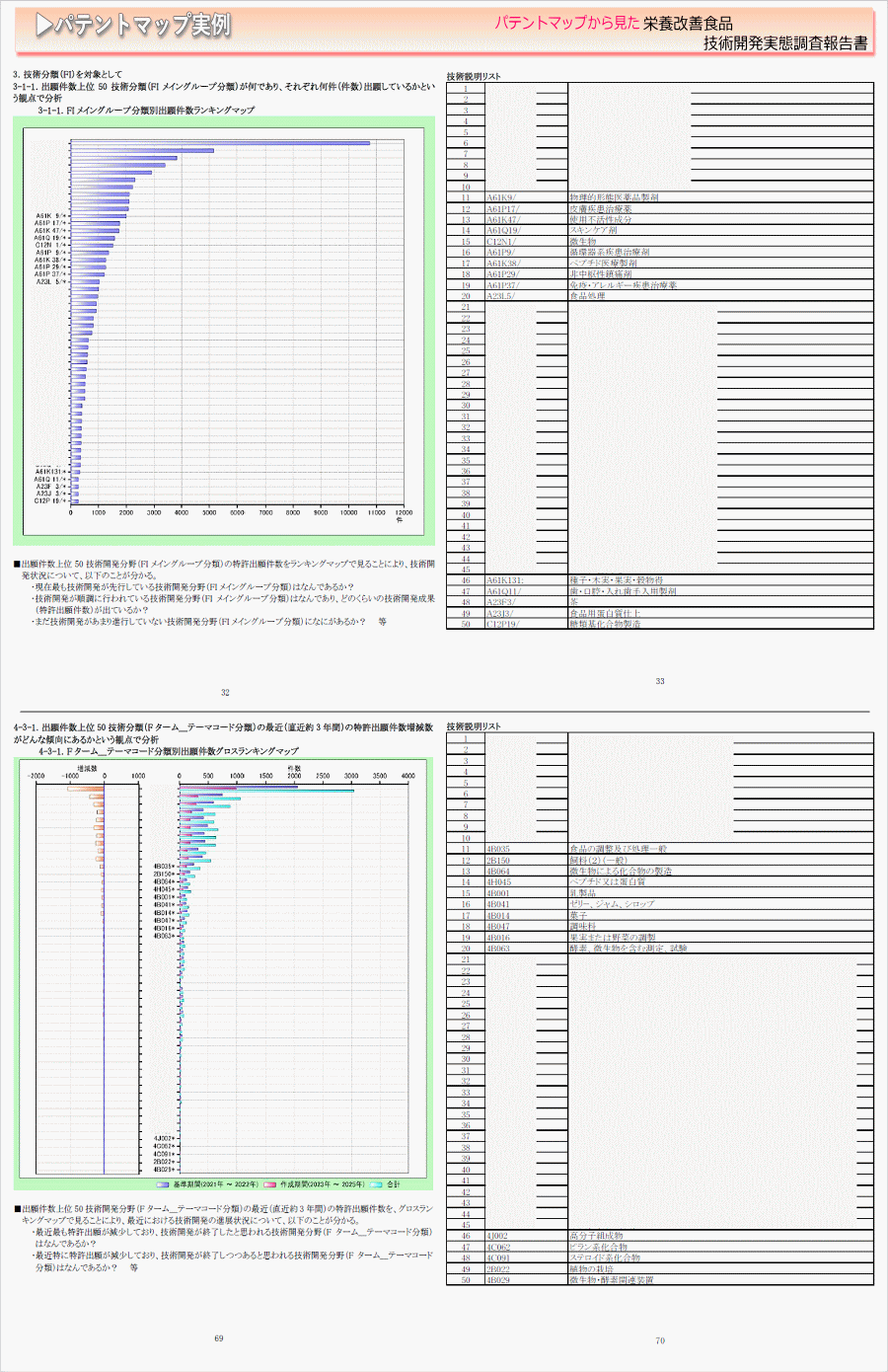This screenshot has width=888, height=1372.
Task: Select the A61K9/ code in row 11
Action: point(501,198)
